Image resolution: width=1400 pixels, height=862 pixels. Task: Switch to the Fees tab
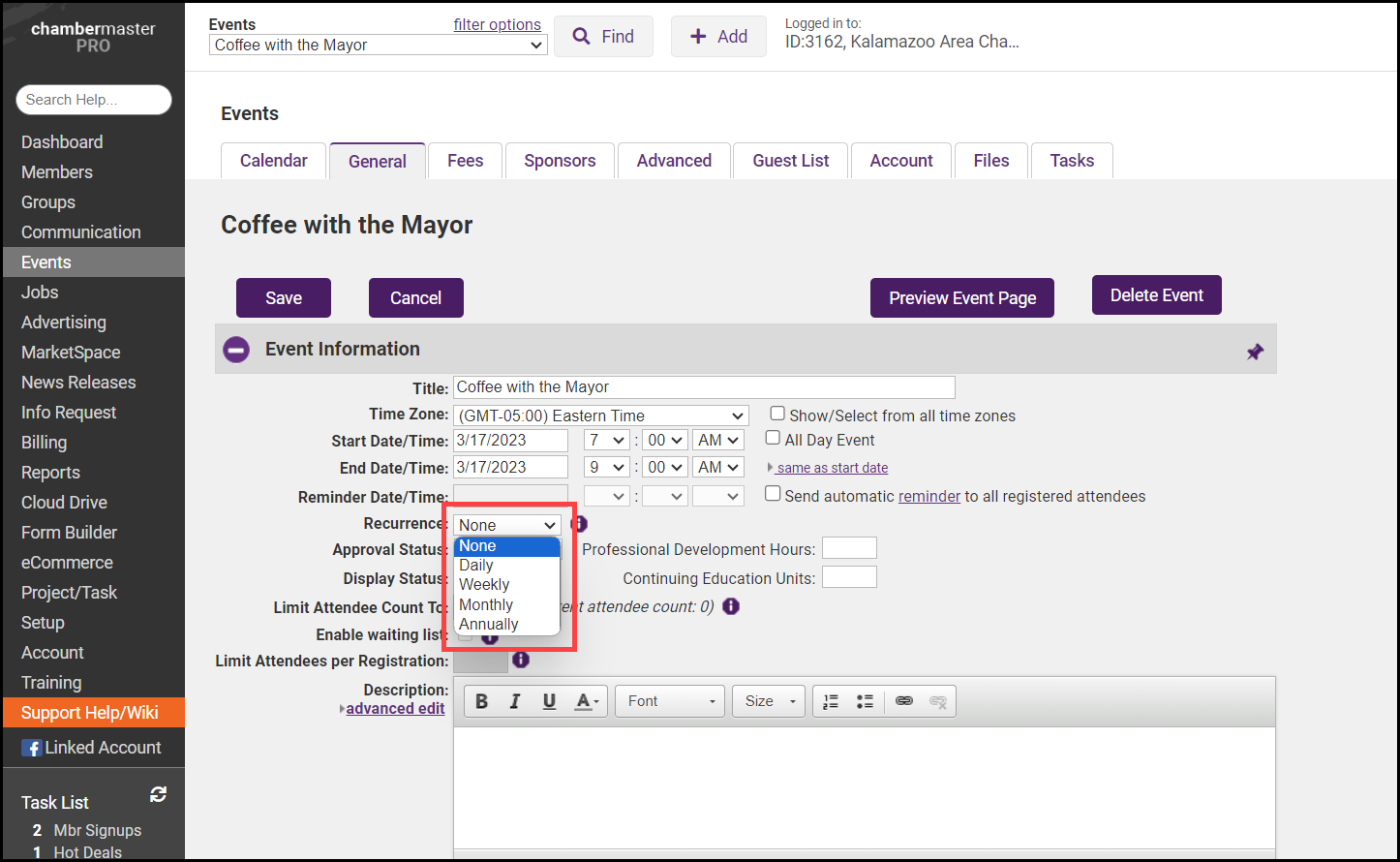465,161
